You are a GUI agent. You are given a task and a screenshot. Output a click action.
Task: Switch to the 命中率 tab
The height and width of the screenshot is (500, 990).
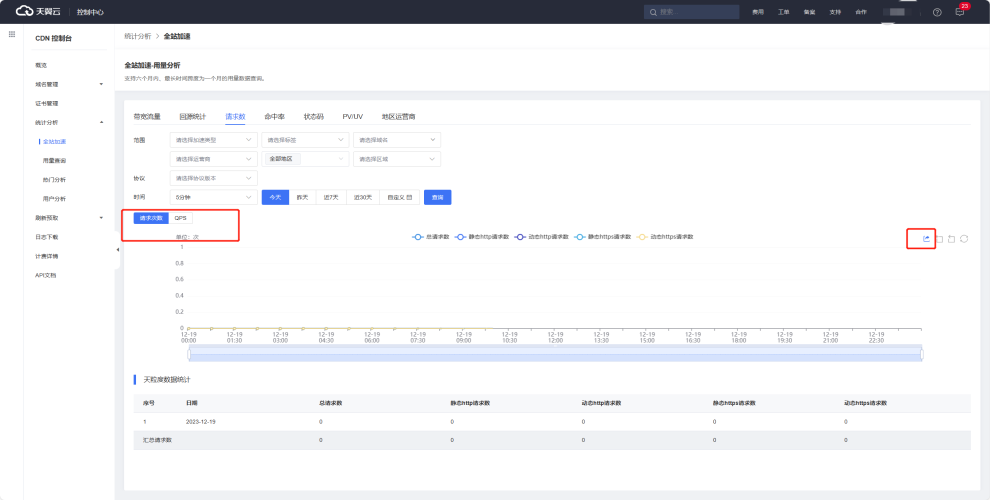click(x=274, y=117)
